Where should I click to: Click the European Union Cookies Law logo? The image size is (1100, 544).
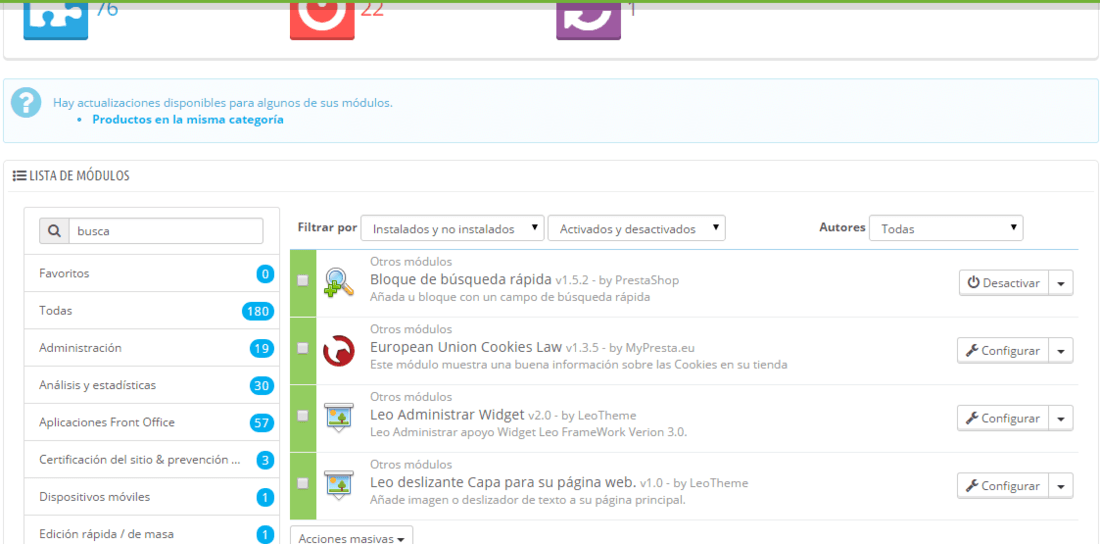[x=339, y=350]
